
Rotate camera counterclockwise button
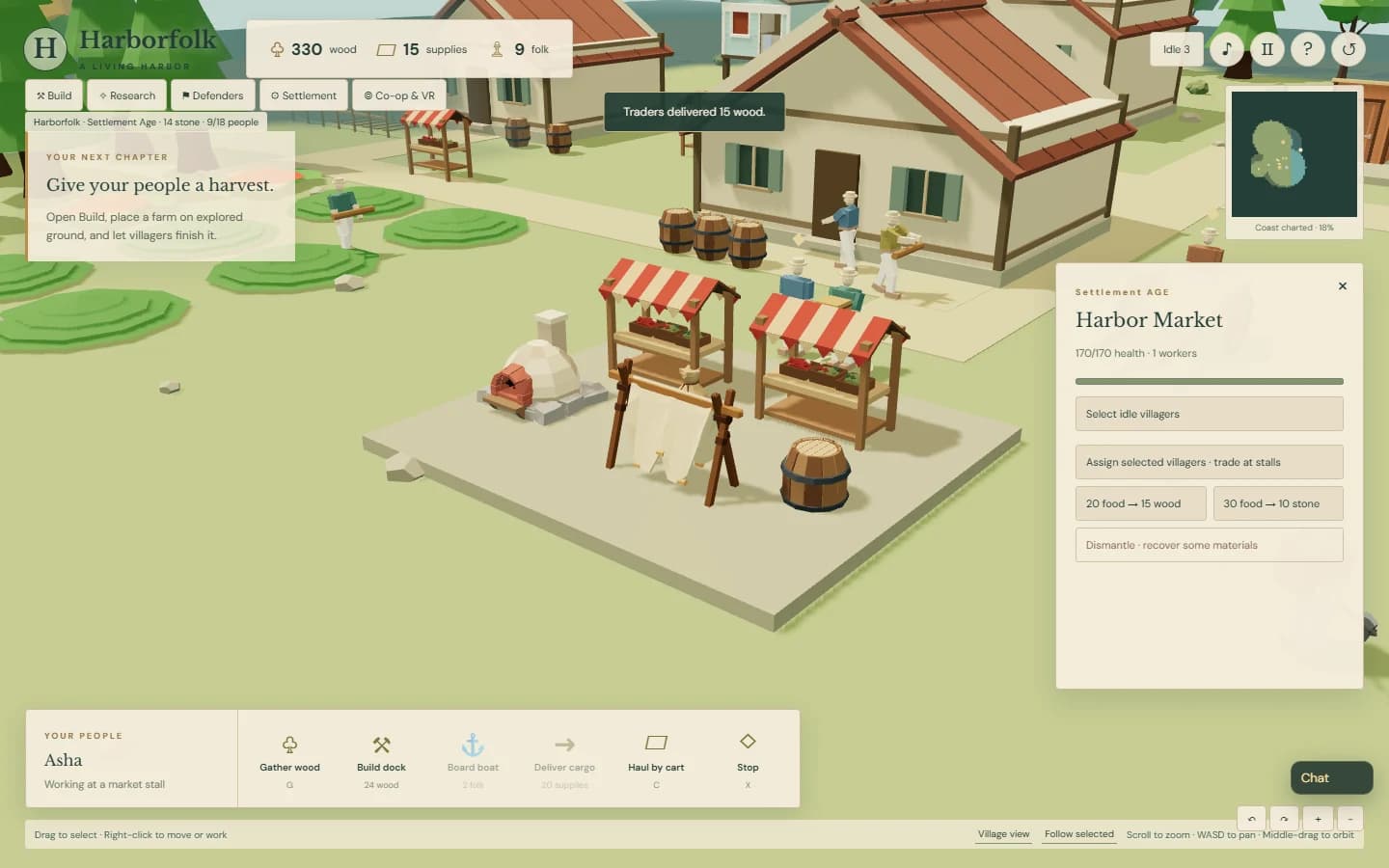[x=1251, y=818]
